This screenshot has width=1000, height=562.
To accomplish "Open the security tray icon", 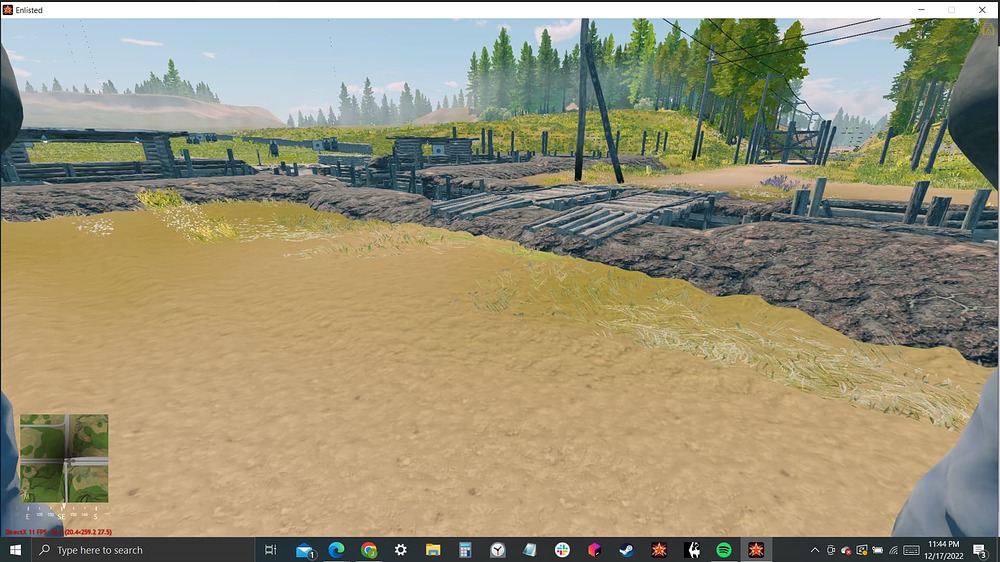I will pyautogui.click(x=862, y=550).
